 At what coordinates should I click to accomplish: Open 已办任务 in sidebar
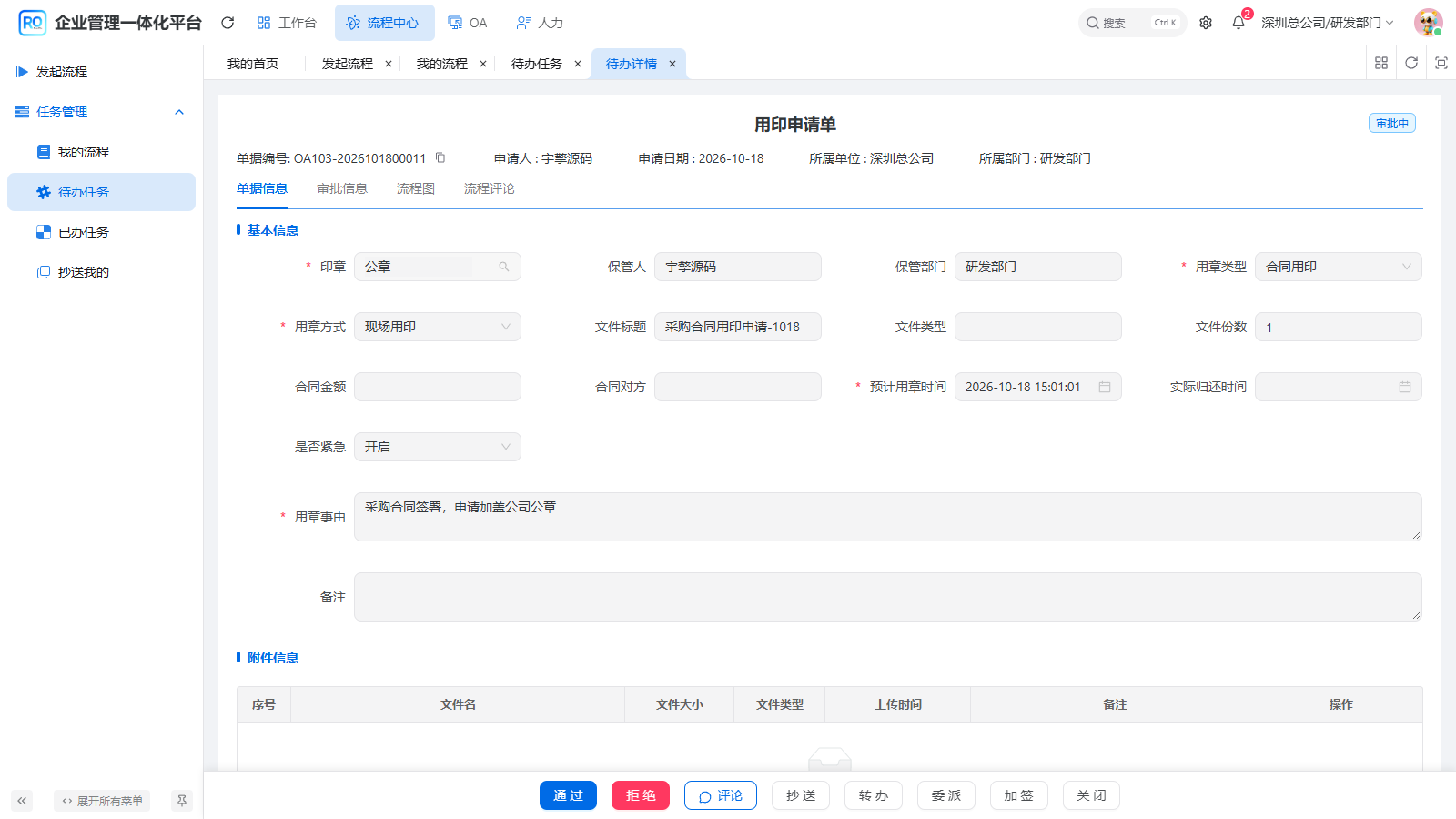coord(101,232)
